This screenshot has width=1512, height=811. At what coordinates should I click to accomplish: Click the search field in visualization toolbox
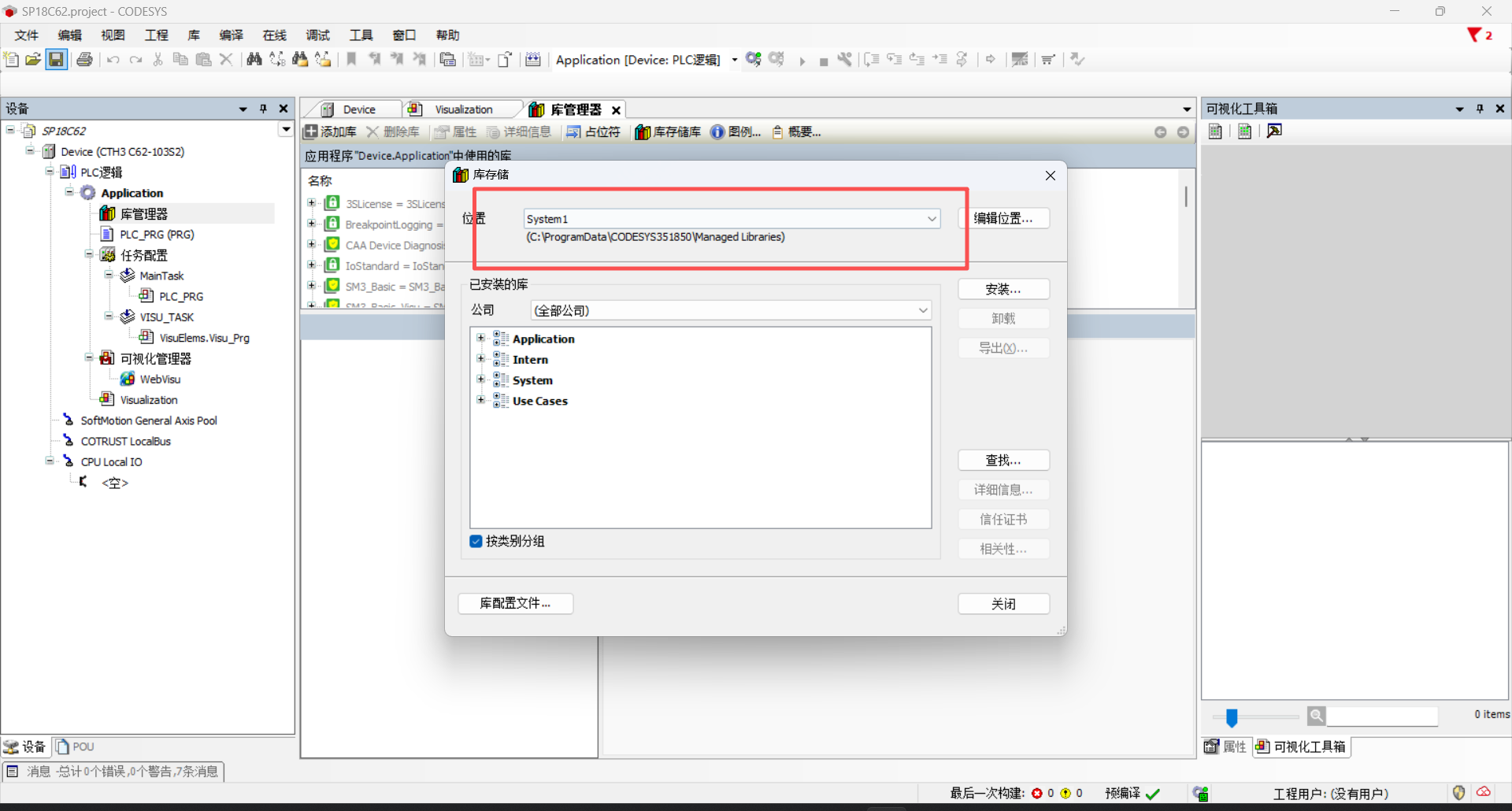[x=1382, y=716]
